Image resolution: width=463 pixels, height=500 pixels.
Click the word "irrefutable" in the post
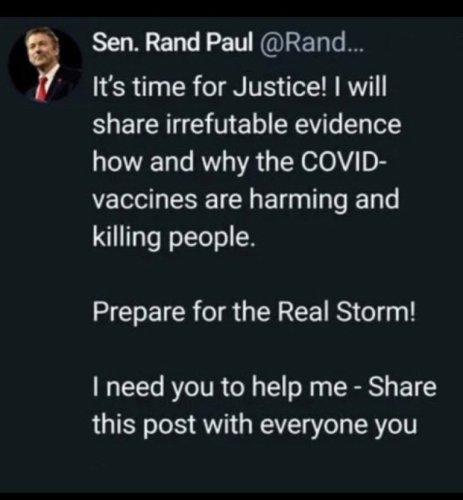(224, 125)
